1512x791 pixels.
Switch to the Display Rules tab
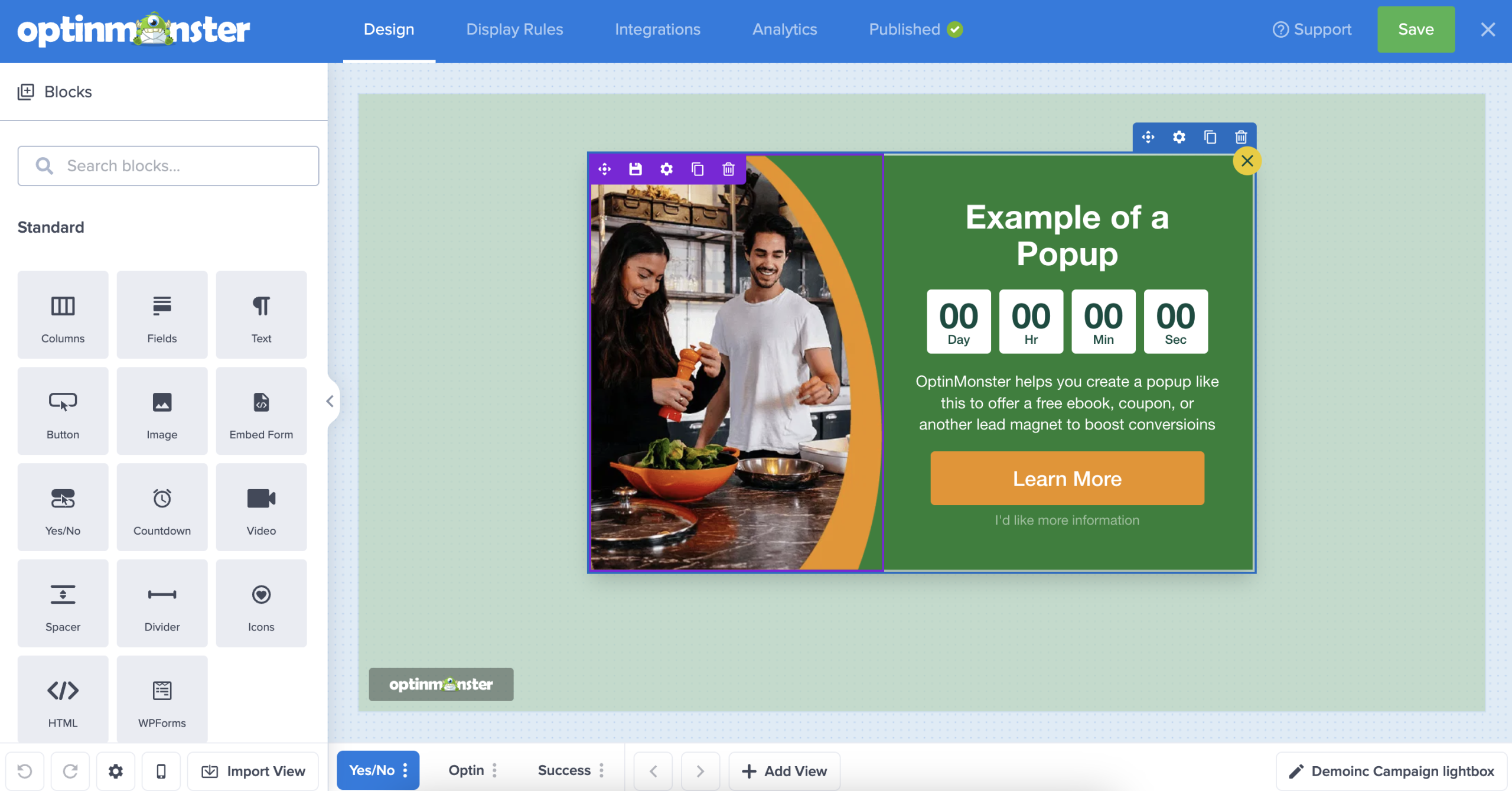pyautogui.click(x=514, y=30)
